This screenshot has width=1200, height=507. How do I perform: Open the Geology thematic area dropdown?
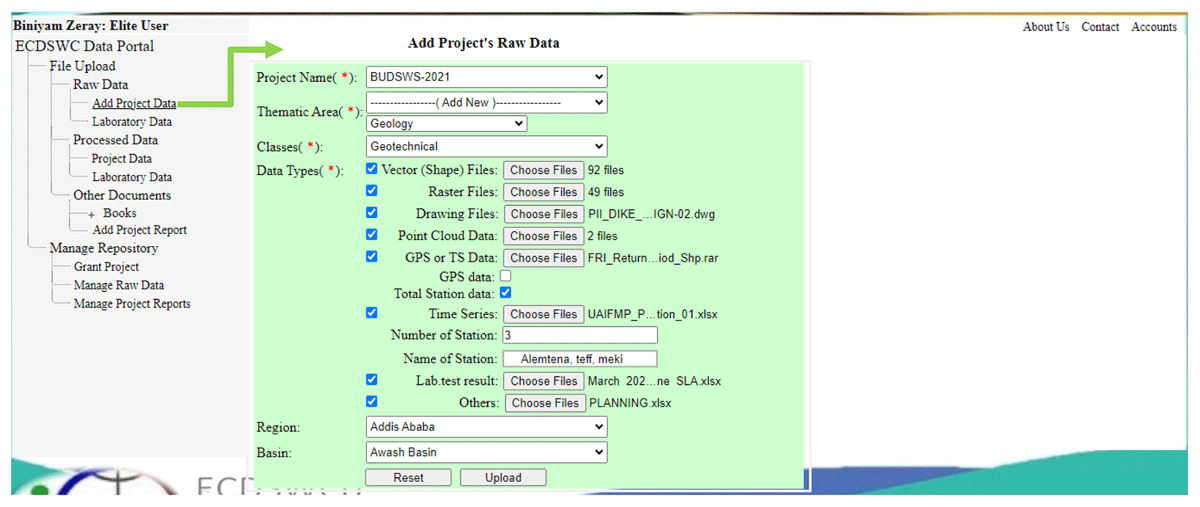click(446, 124)
